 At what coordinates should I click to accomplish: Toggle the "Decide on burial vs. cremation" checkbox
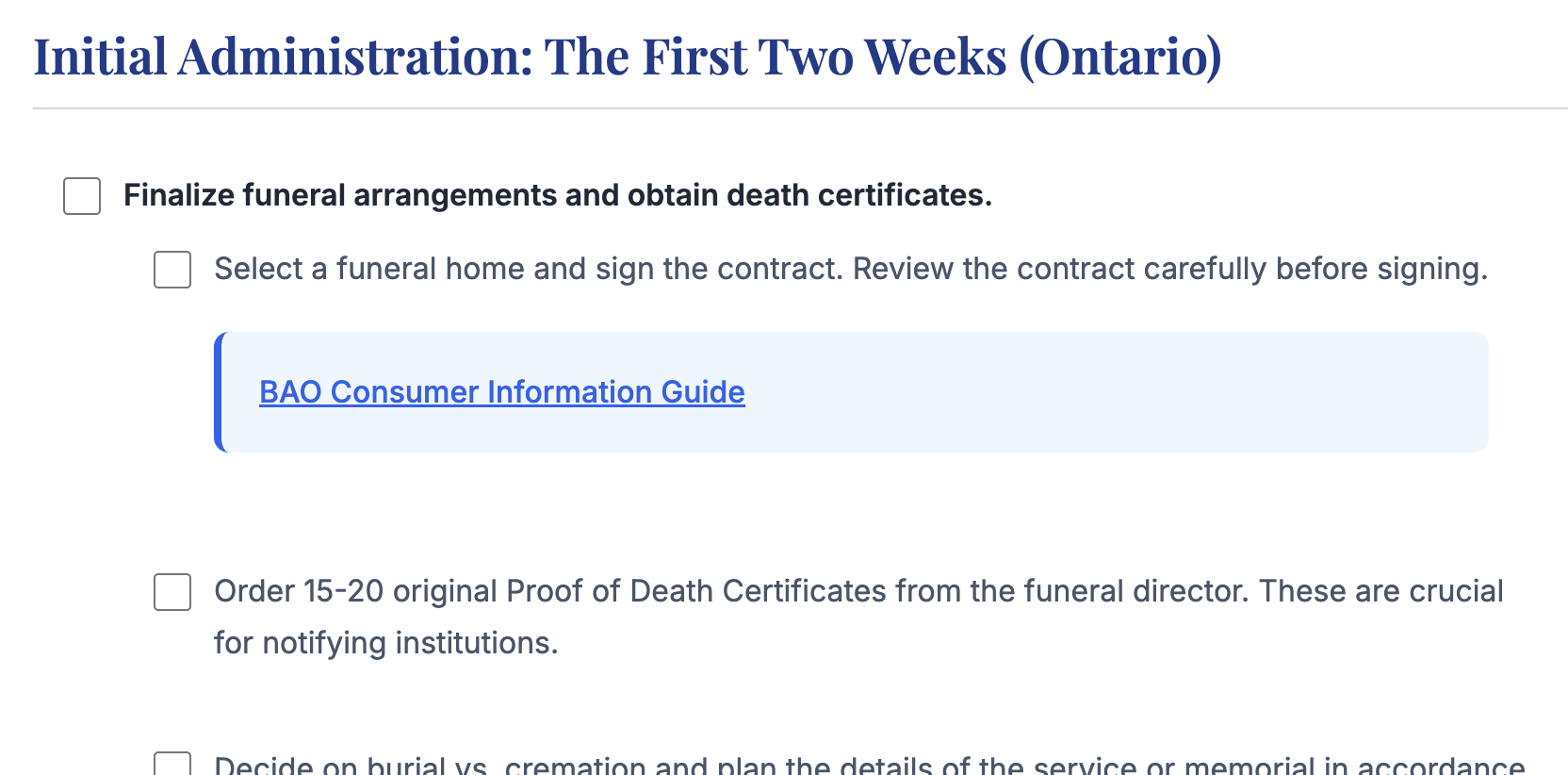pos(172,766)
